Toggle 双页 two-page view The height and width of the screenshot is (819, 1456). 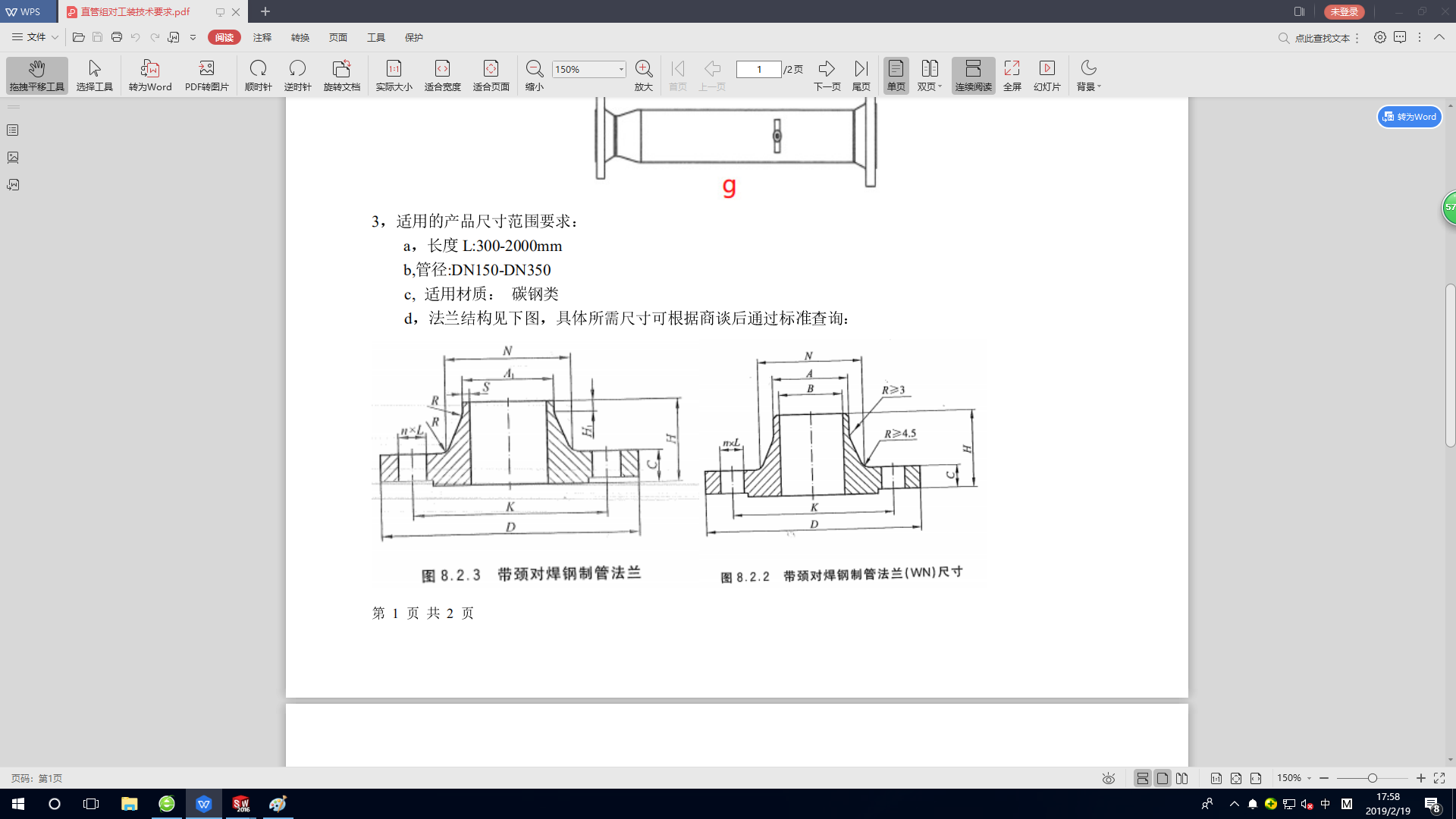[x=929, y=75]
